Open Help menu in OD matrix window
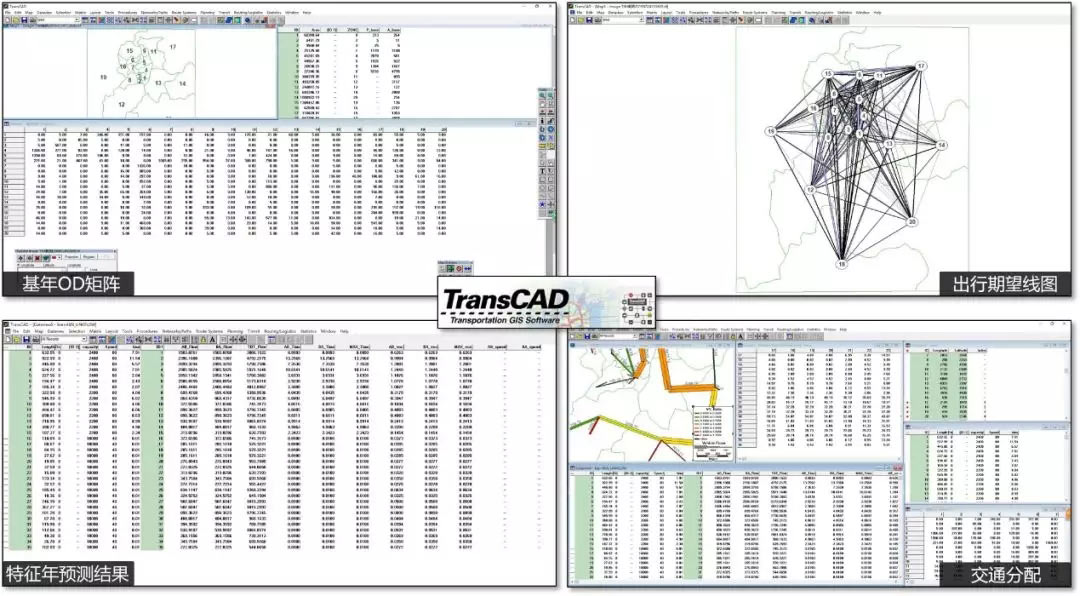The image size is (1080, 596). [x=307, y=12]
